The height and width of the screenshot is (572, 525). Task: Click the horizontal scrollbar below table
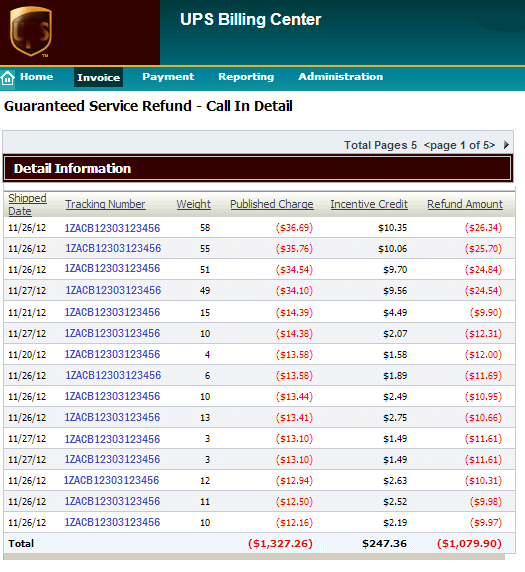pos(254,557)
